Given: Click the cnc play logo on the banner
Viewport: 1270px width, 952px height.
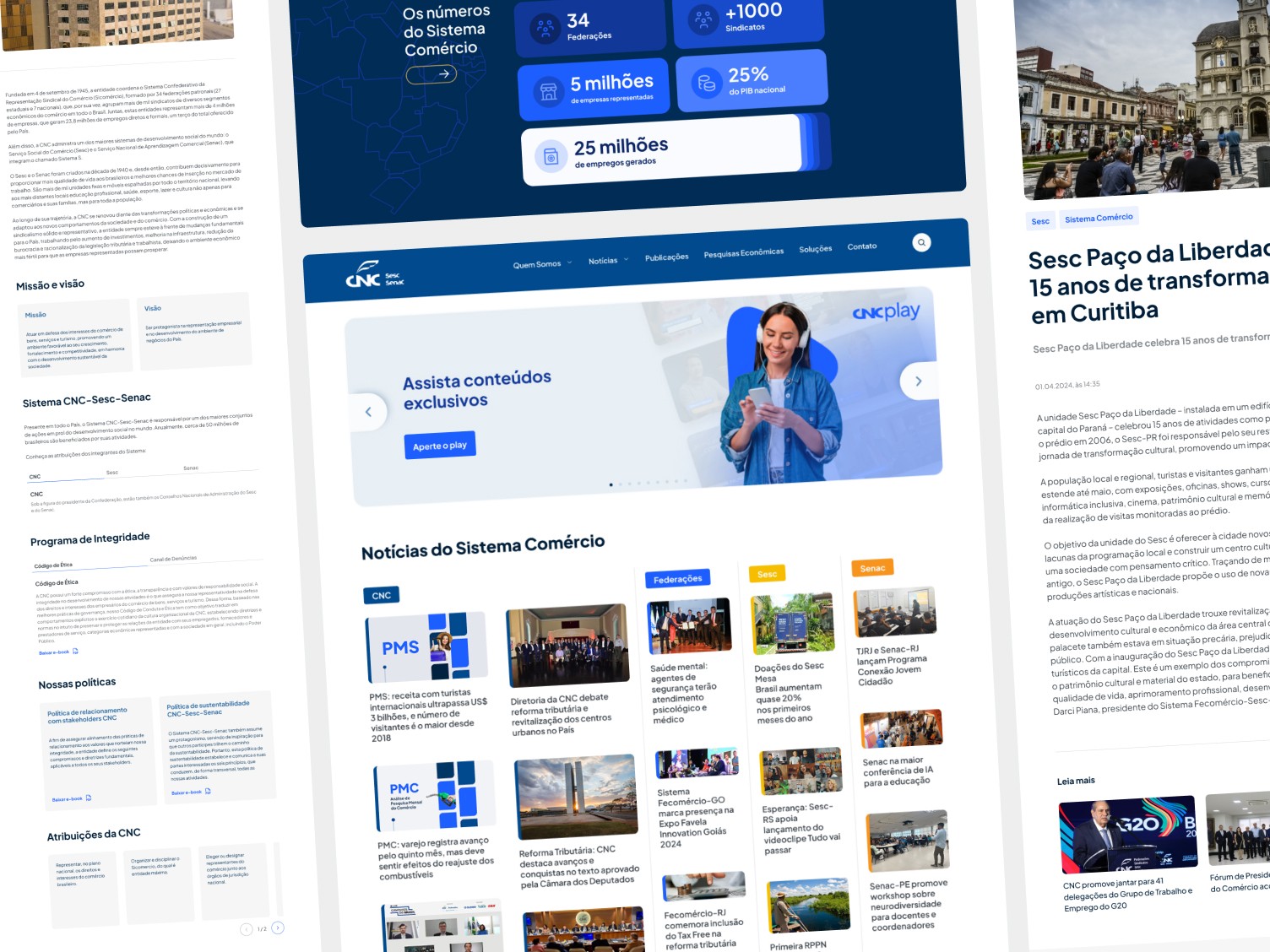Looking at the screenshot, I should click(886, 312).
